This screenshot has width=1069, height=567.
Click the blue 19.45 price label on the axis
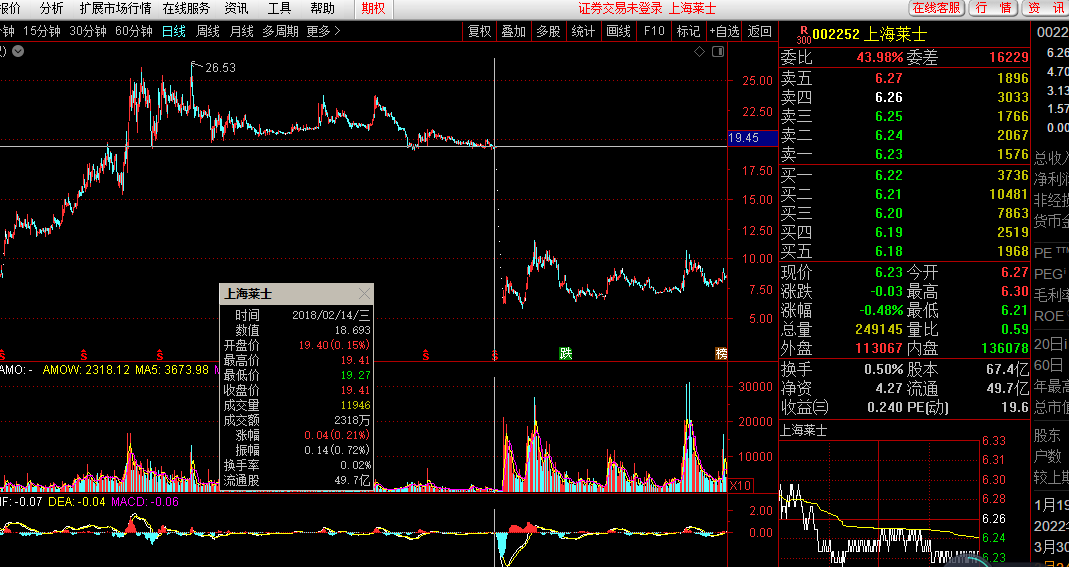tap(744, 139)
